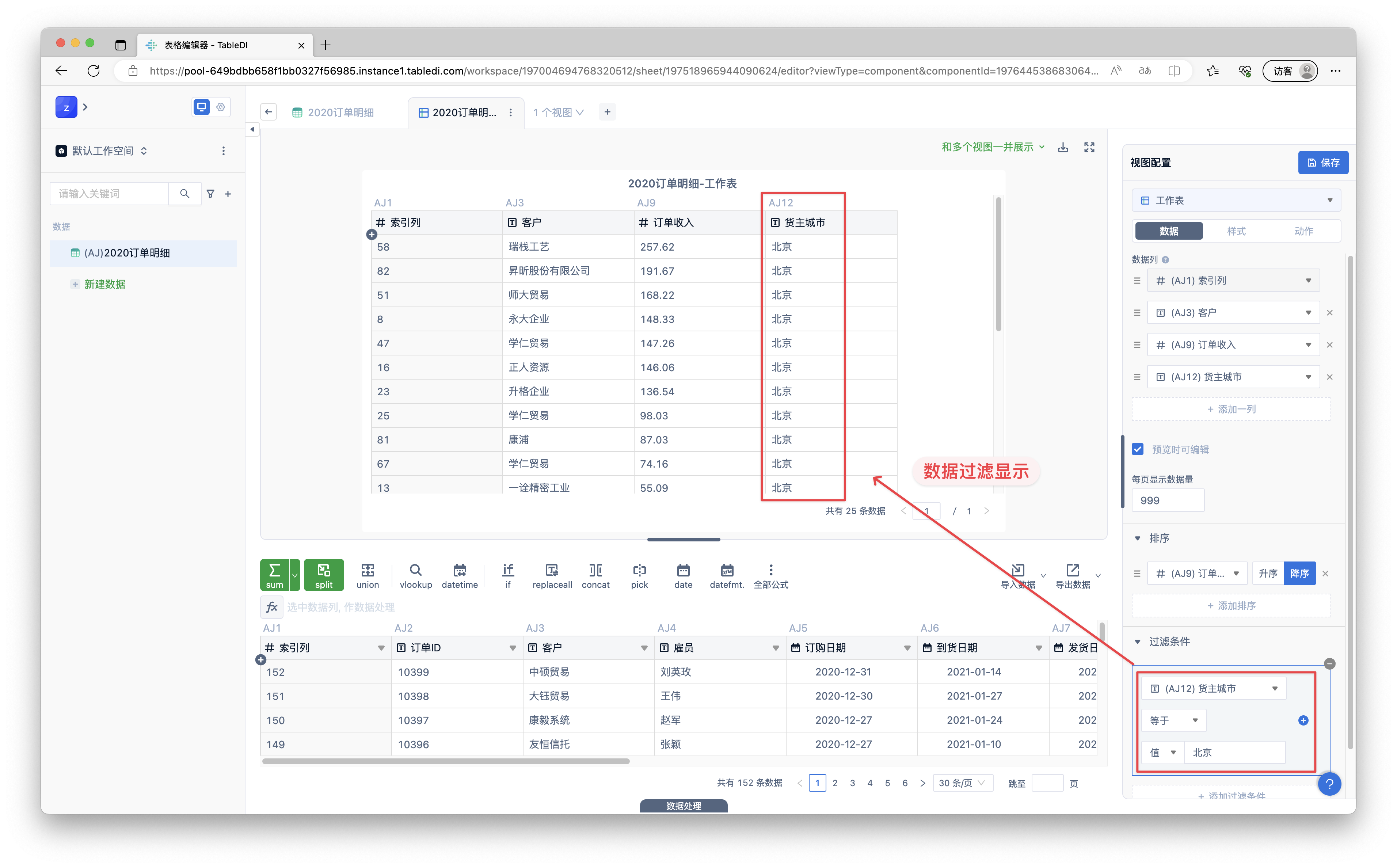The height and width of the screenshot is (868, 1397).
Task: Open the (AJ1) 索引列 column dropdown
Action: (1233, 281)
